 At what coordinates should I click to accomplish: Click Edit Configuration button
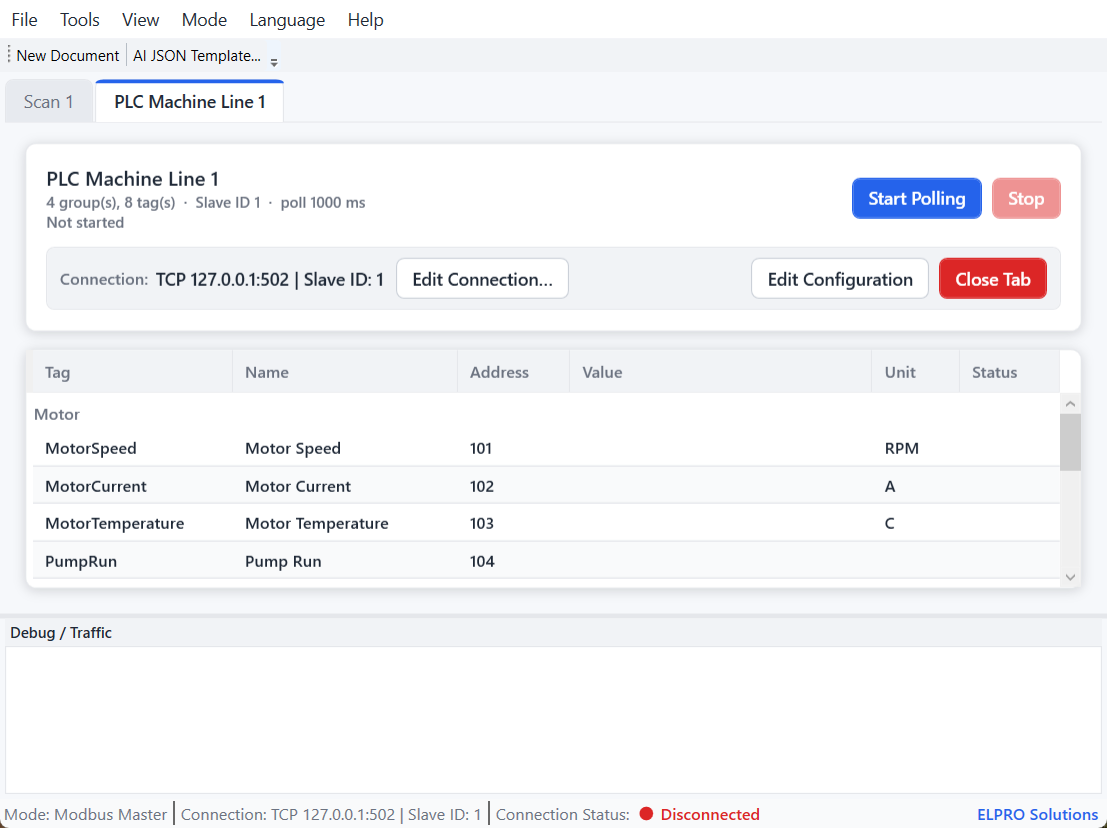(839, 279)
